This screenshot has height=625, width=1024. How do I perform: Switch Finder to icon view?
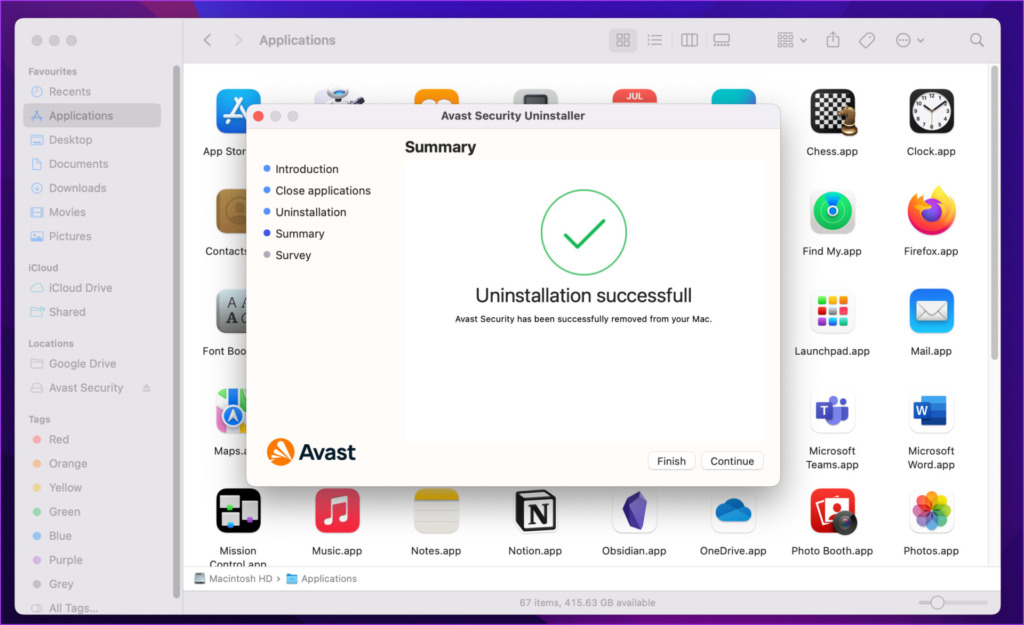(x=623, y=40)
